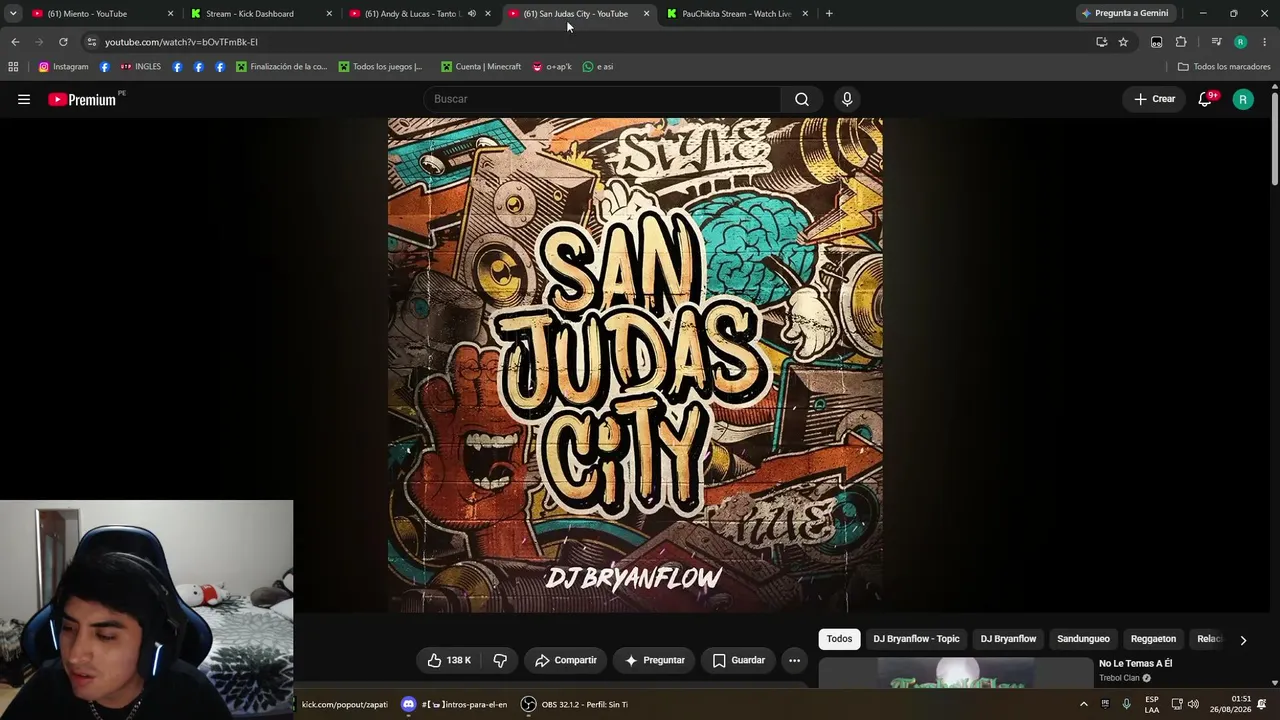Mute the Andy & Lucas tab audio
The width and height of the screenshot is (1280, 720).
coord(472,14)
